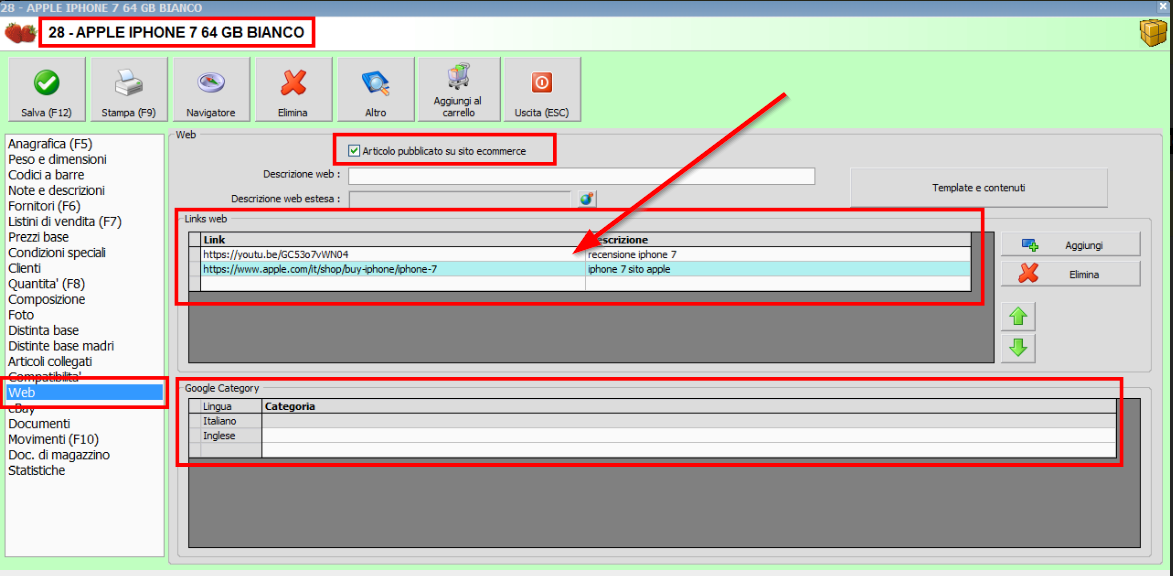Open the Altro magnifier button
This screenshot has width=1173, height=576.
tap(376, 89)
